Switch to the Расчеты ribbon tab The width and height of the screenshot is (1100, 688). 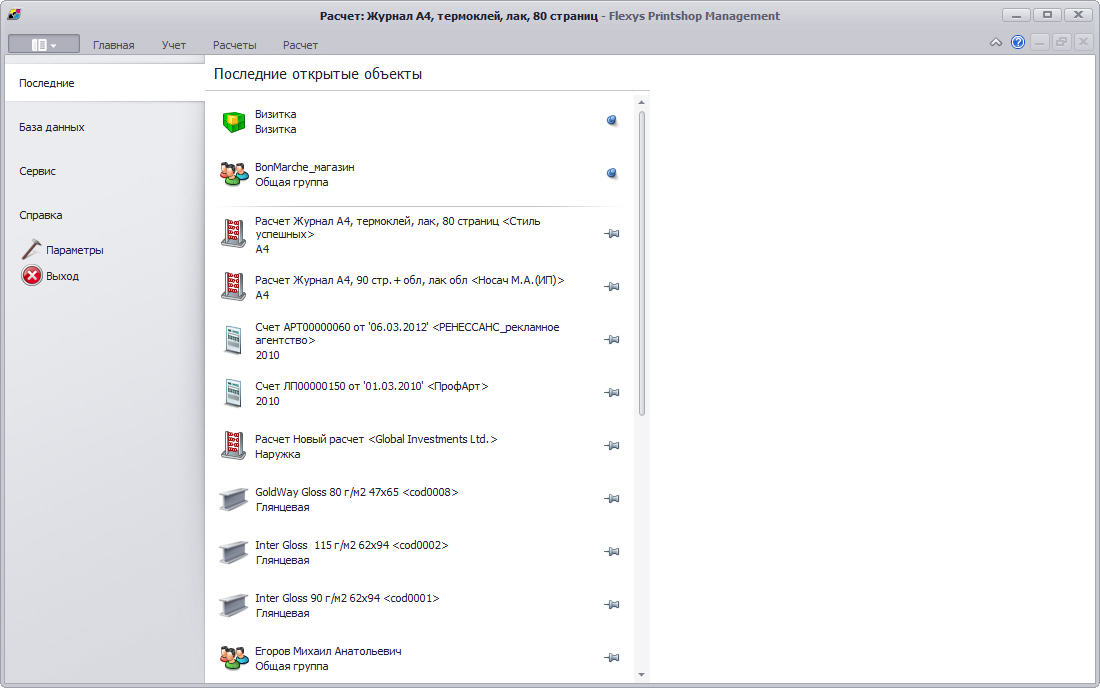coord(234,45)
